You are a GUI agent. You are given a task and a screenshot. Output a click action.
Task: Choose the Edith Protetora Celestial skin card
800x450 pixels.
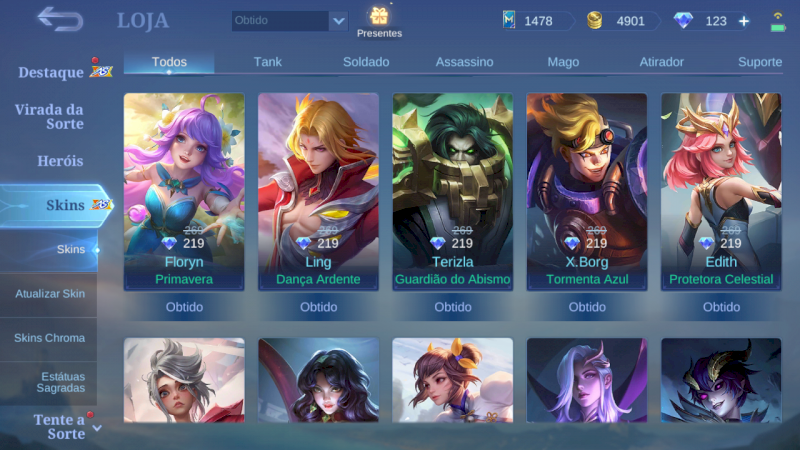(721, 192)
